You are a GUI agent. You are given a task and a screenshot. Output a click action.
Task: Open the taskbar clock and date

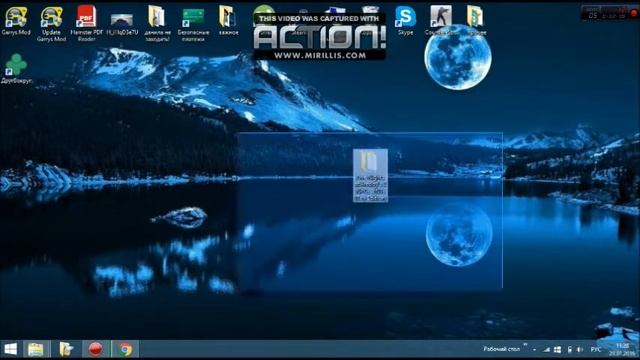622,349
